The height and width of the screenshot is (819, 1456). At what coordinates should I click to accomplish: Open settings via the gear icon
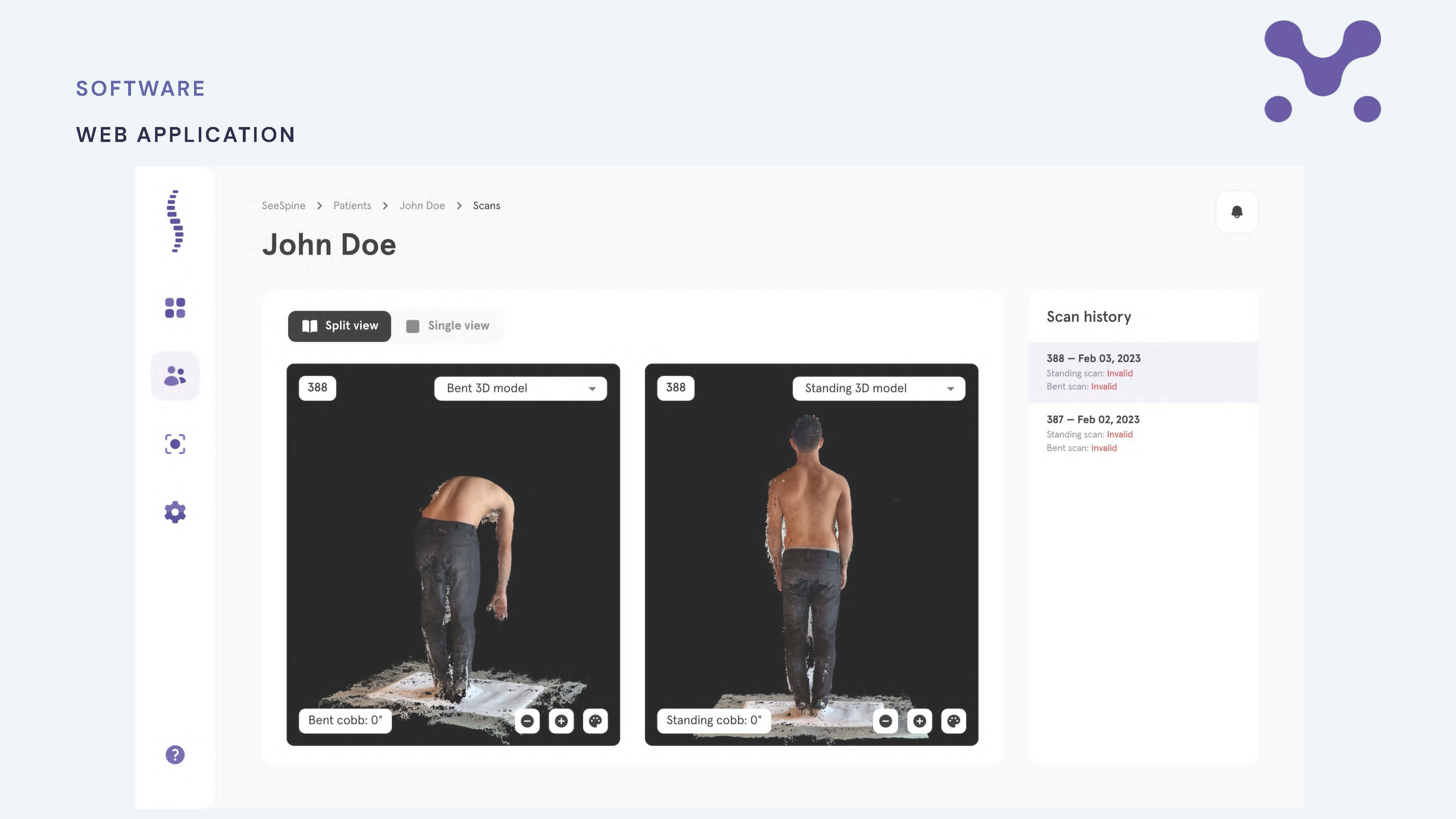(x=175, y=512)
